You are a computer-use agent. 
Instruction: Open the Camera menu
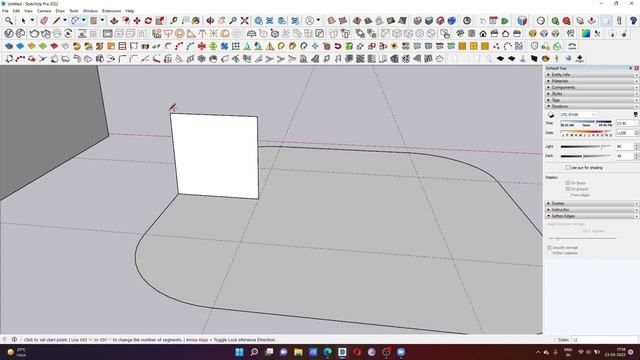(44, 11)
